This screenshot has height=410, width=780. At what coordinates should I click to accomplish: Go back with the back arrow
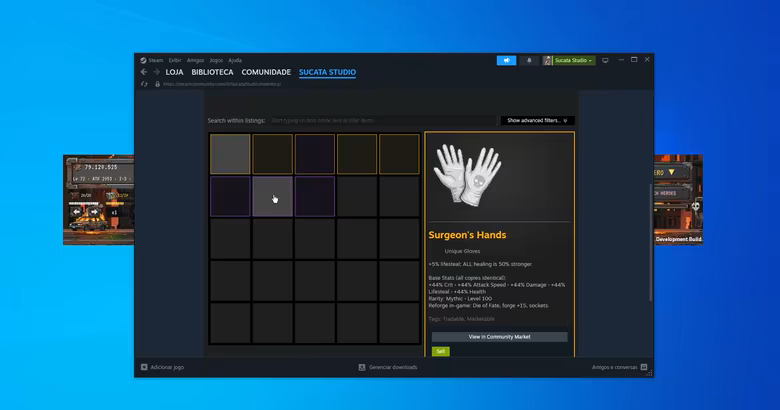tap(144, 72)
